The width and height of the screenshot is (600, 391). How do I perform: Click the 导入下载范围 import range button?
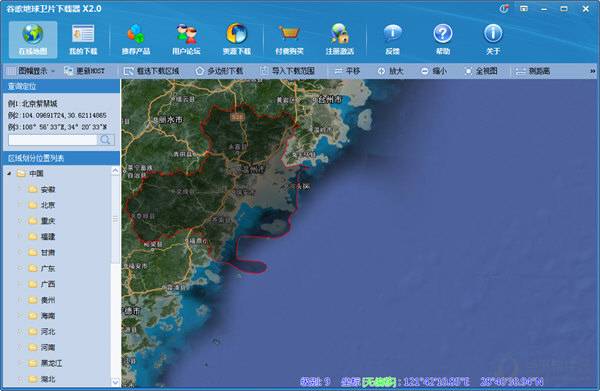tap(288, 71)
